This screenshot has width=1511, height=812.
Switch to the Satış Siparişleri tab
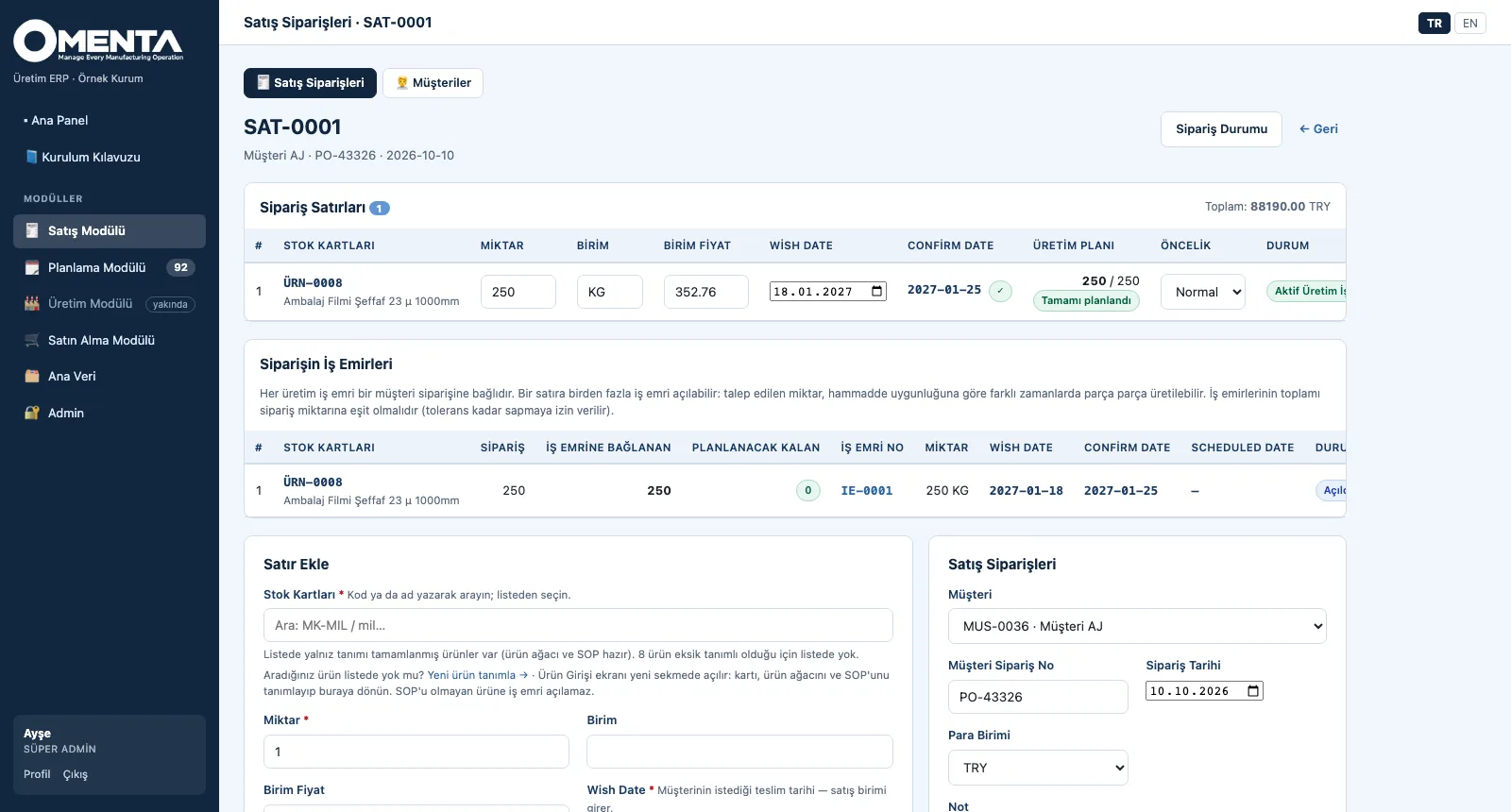[310, 83]
